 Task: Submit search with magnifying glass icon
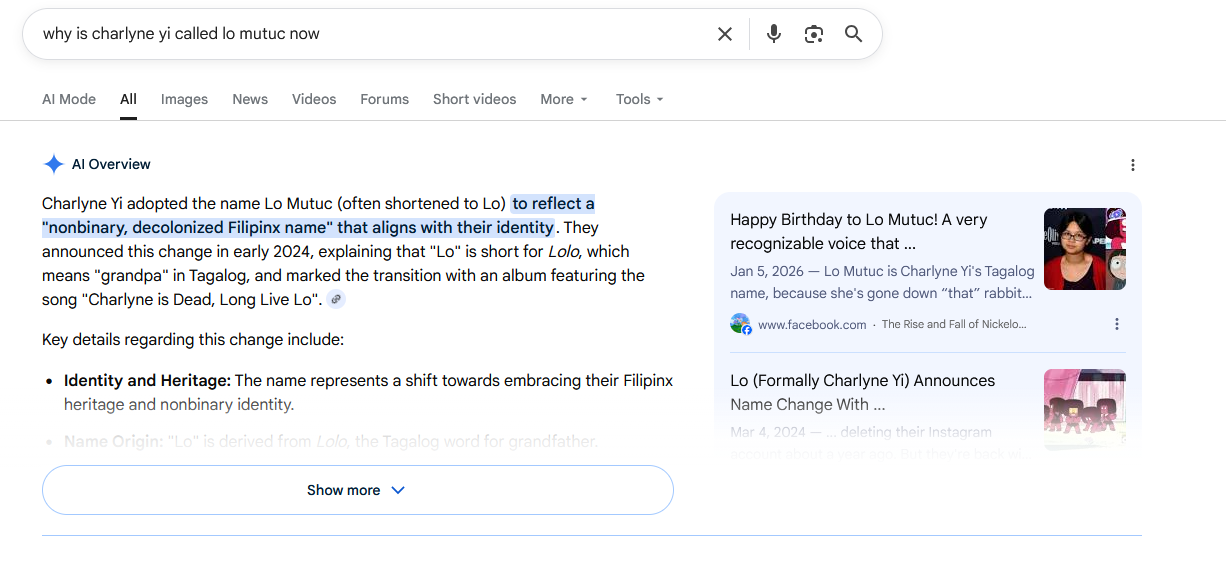tap(853, 34)
